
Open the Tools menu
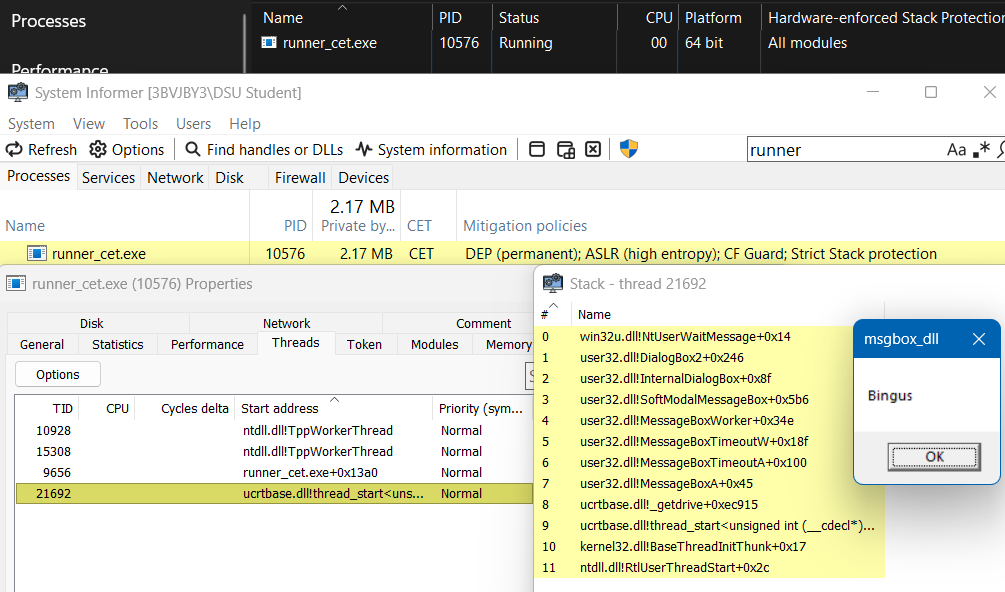point(140,124)
